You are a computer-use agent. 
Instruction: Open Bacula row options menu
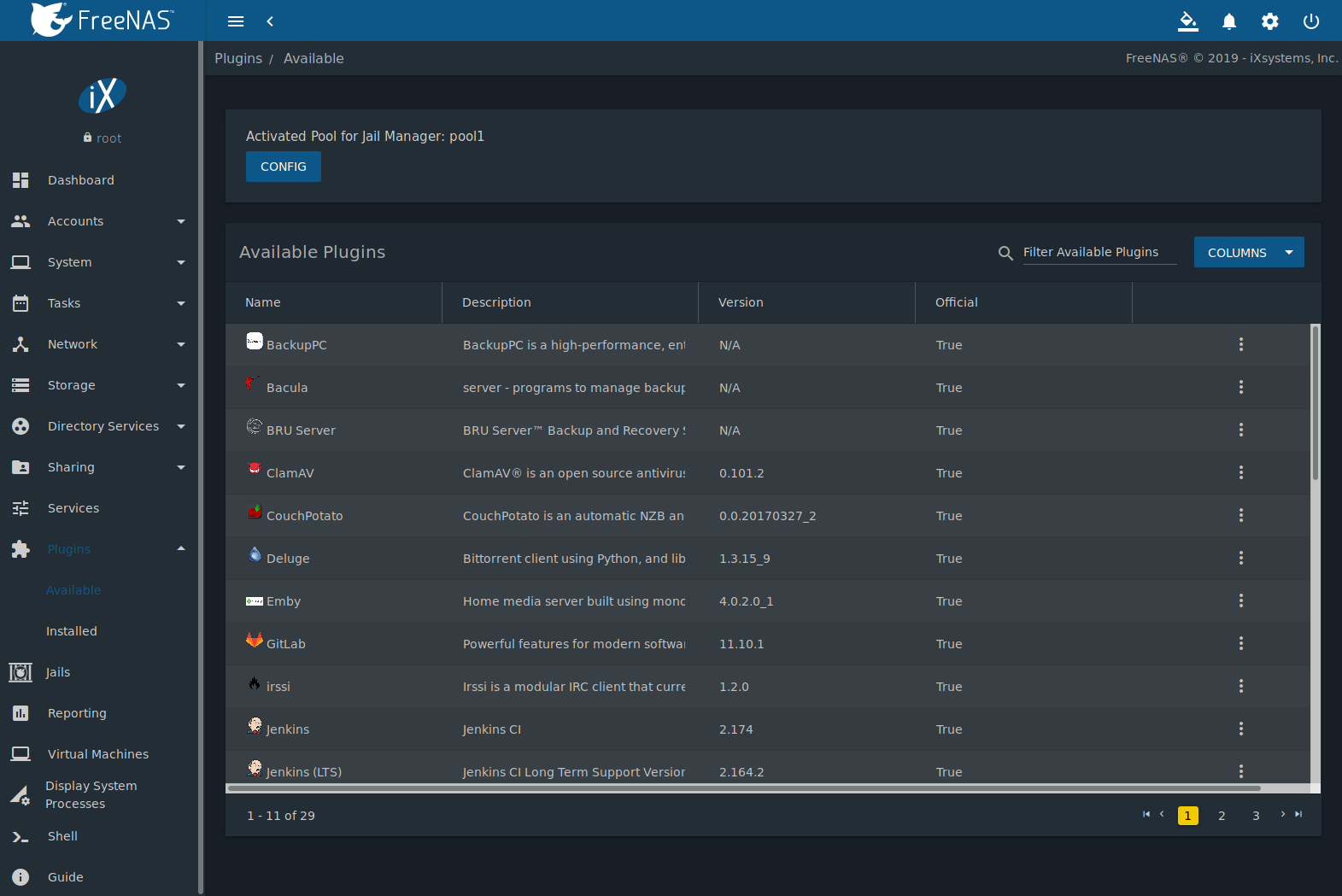point(1241,387)
